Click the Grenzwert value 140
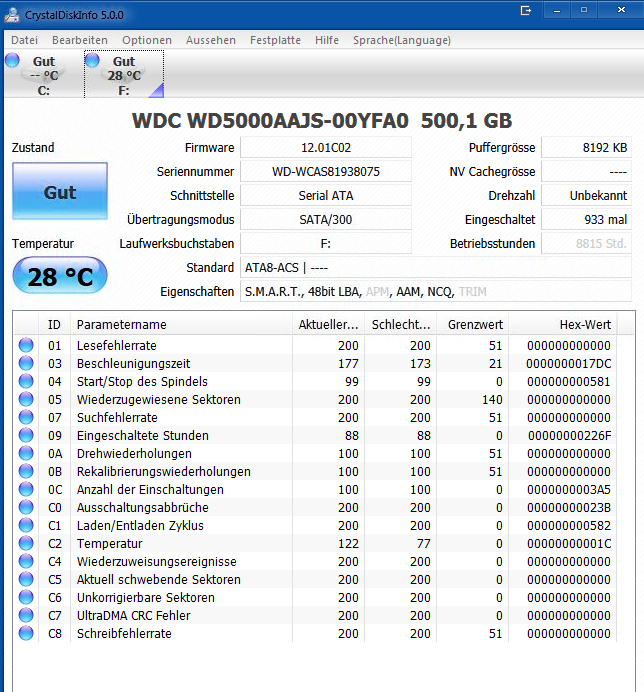This screenshot has height=692, width=644. tap(492, 399)
